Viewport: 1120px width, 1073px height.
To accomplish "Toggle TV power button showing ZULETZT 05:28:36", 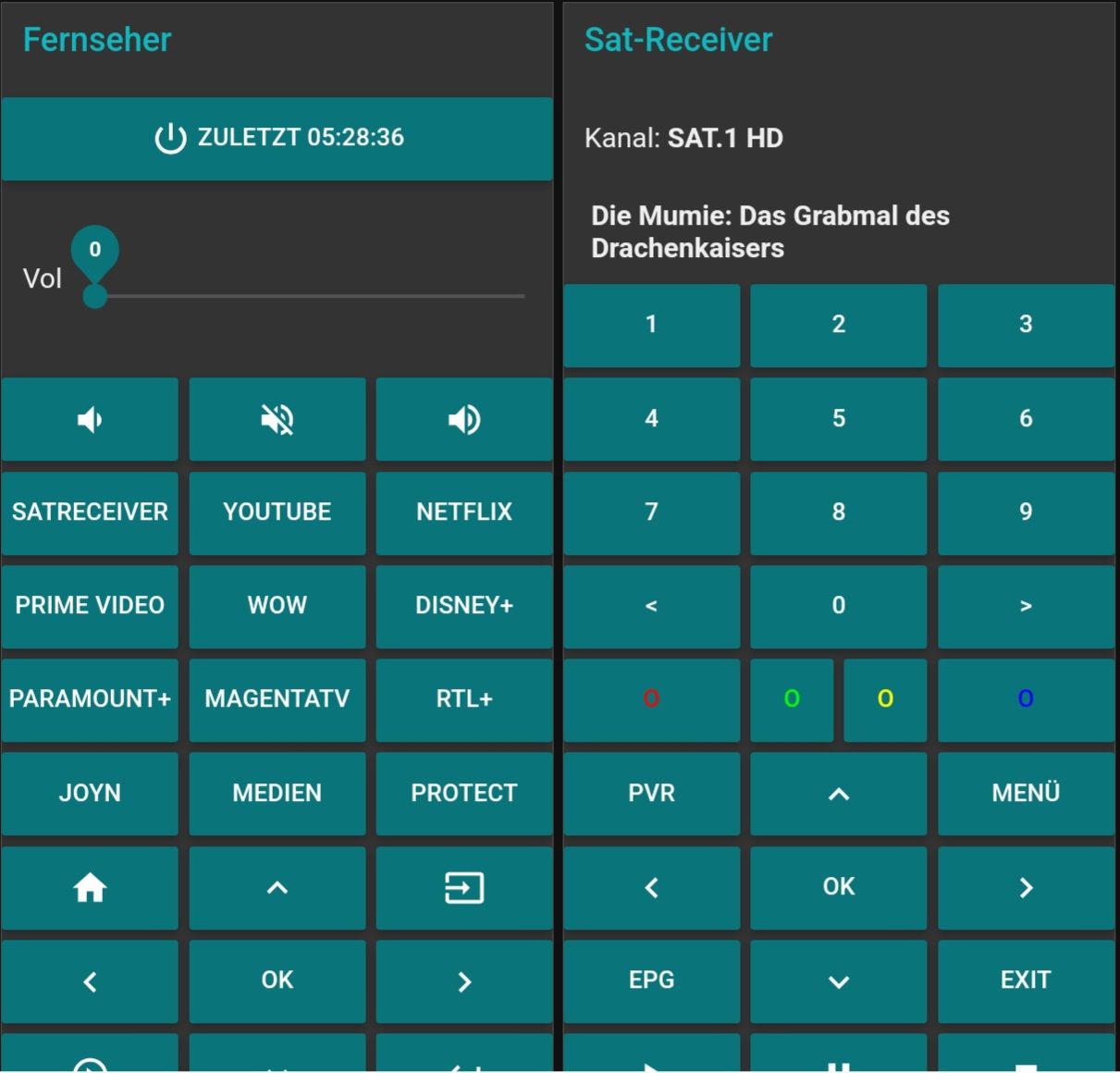I will (x=277, y=139).
